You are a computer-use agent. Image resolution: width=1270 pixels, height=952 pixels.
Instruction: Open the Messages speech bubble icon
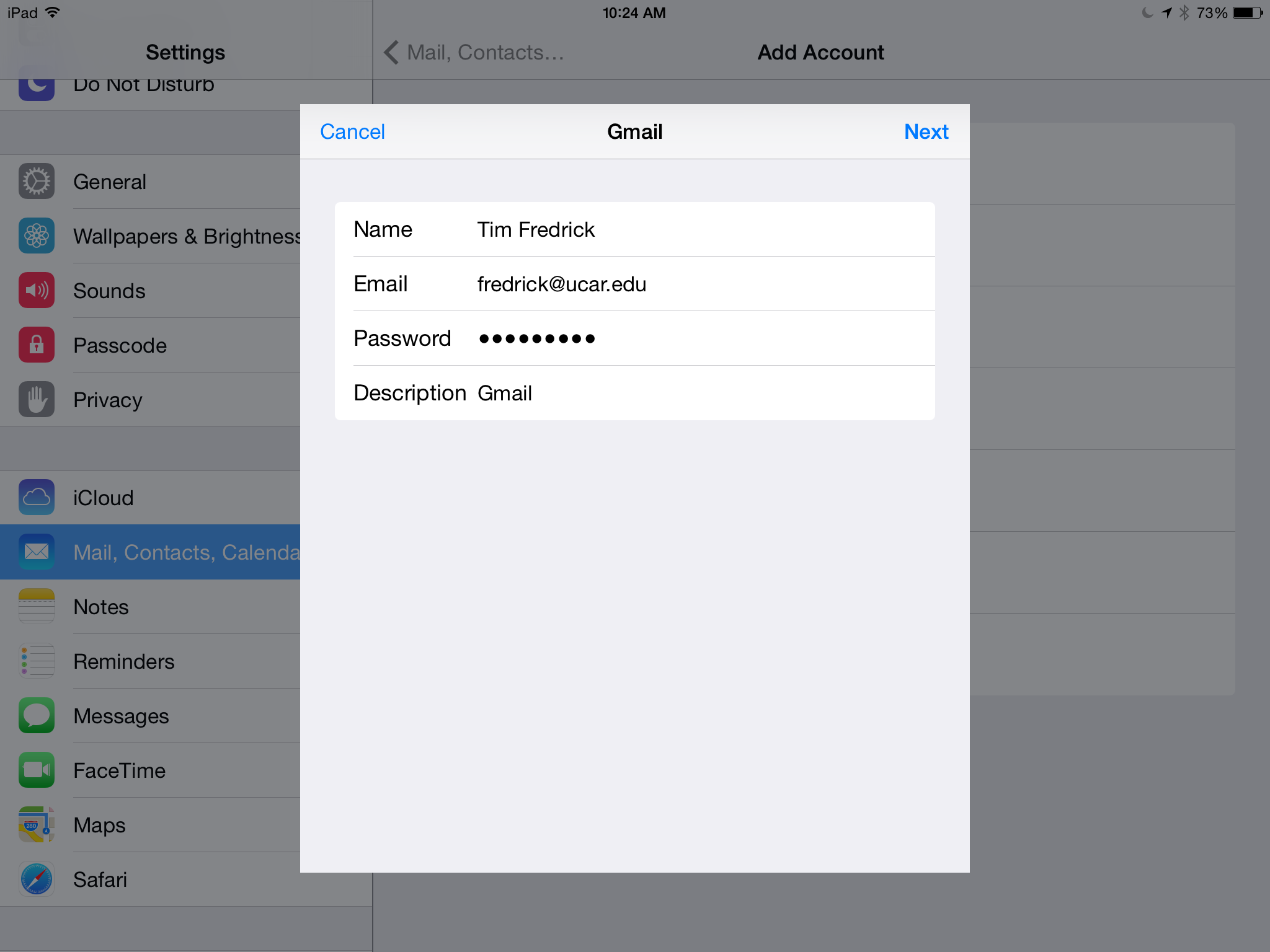coord(37,716)
